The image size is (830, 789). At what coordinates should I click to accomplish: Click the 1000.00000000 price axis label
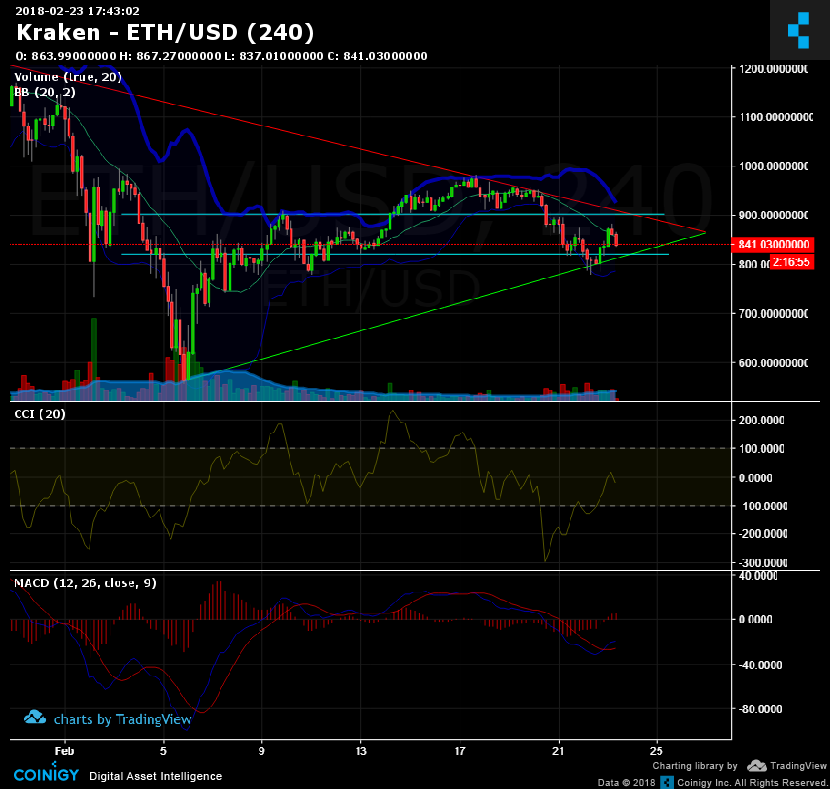[773, 166]
